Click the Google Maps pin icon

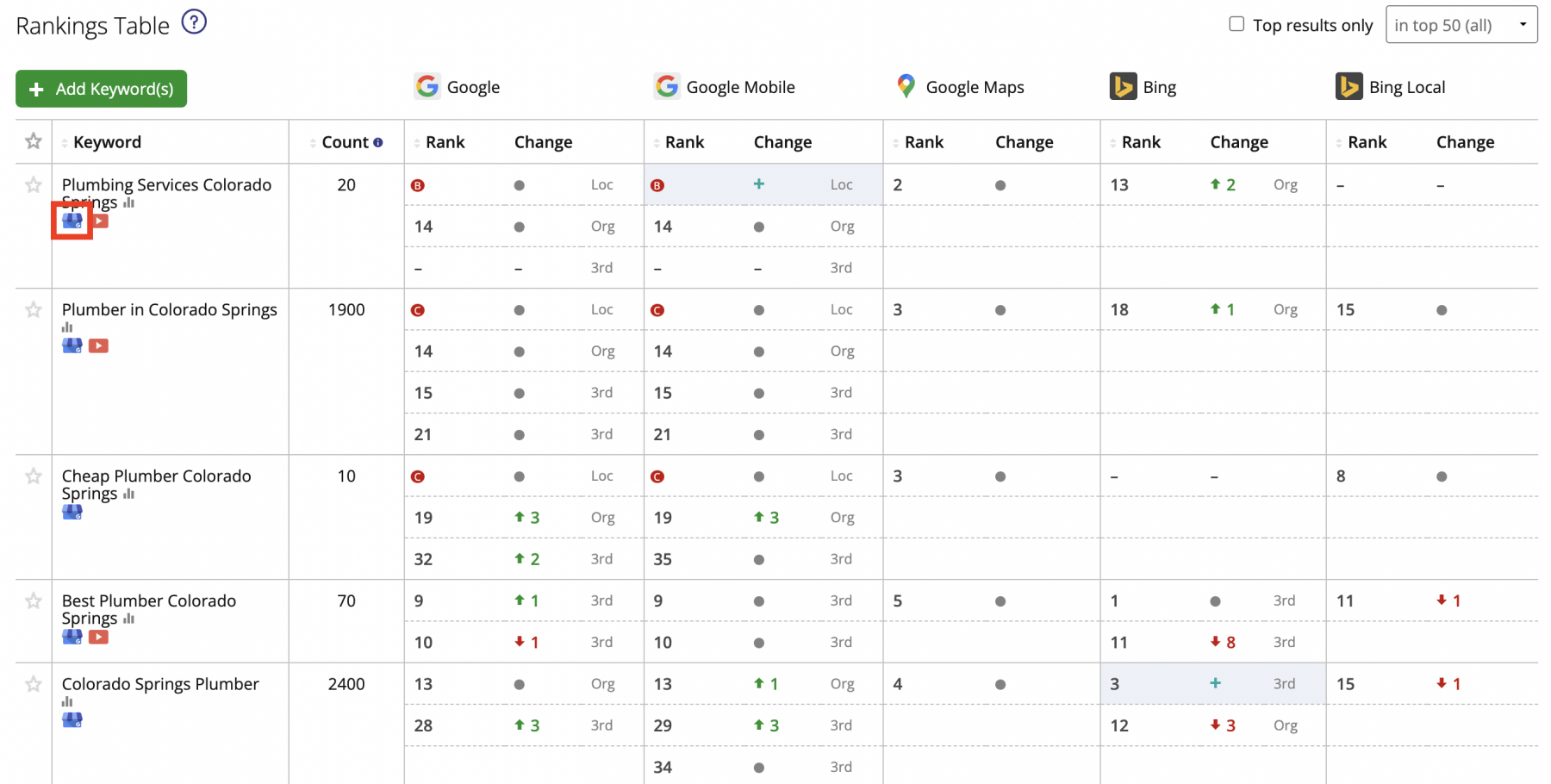905,86
